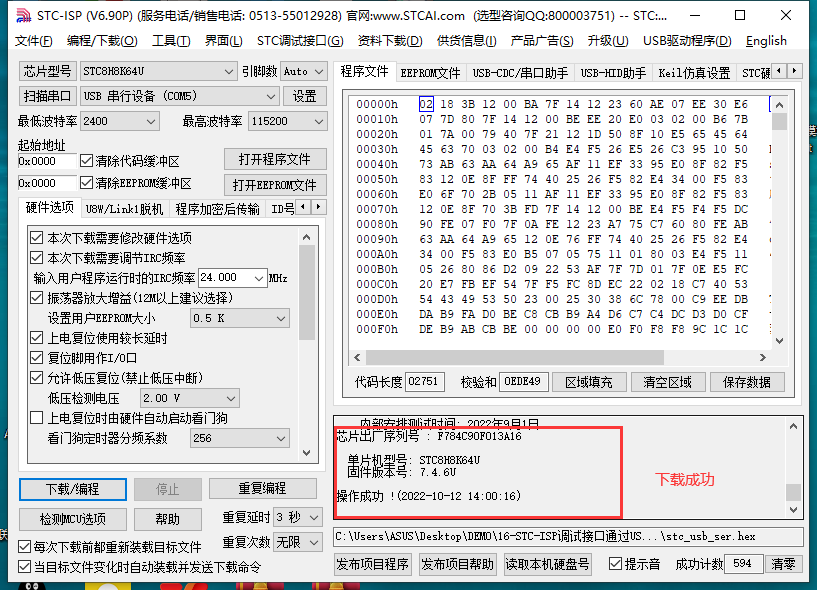Screen dimensions: 817x590
Task: Open 工具(T) menu
Action: pyautogui.click(x=171, y=41)
